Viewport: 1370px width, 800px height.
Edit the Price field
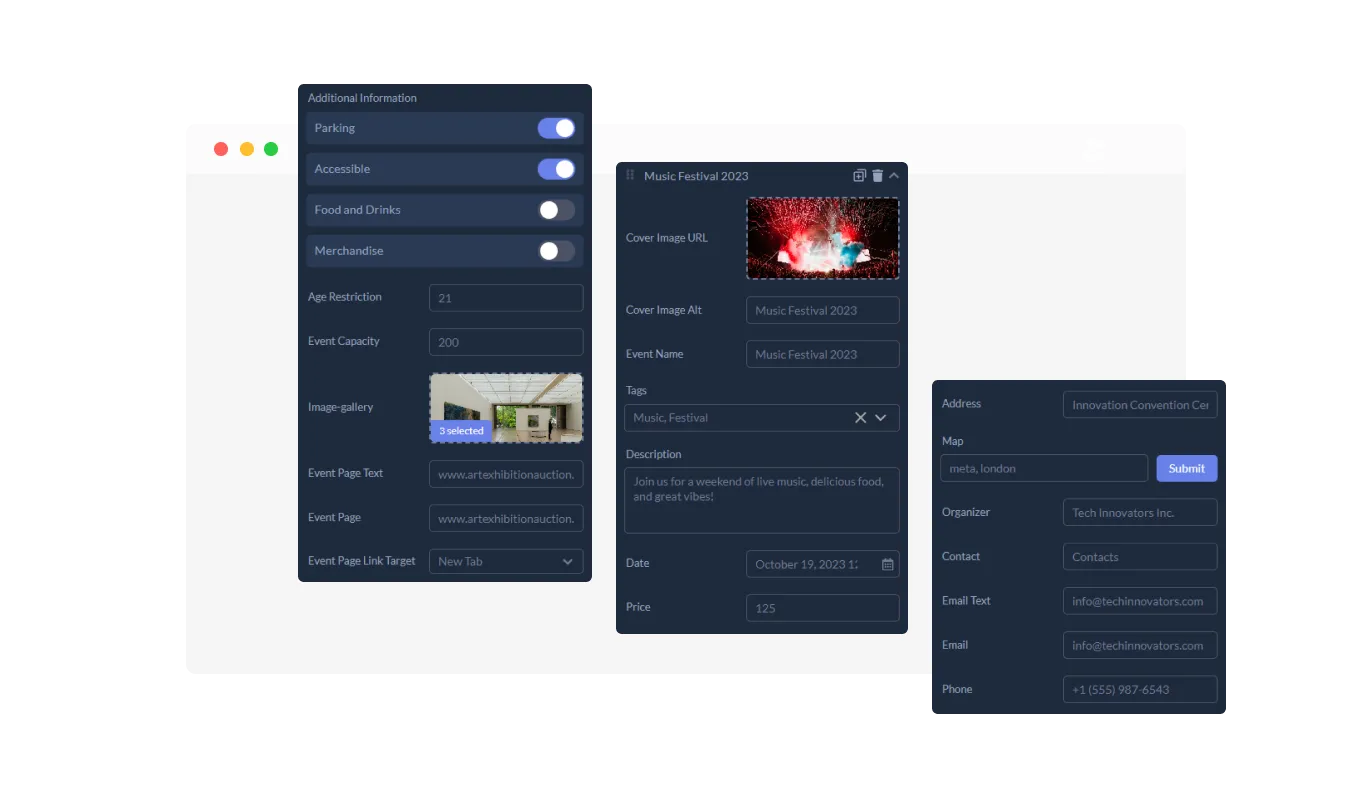823,608
